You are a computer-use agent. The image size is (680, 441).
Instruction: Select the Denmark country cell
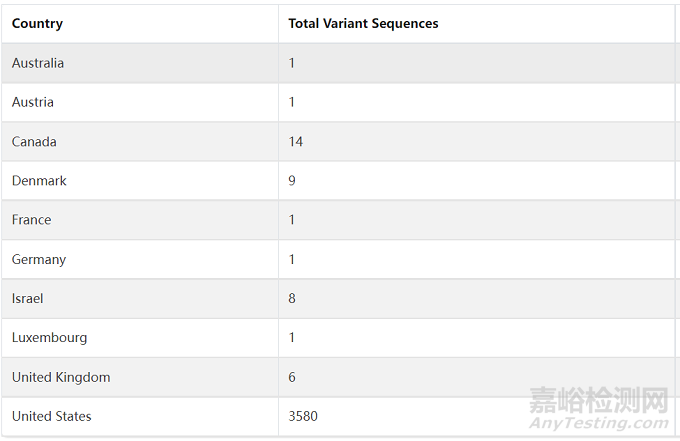pos(39,181)
